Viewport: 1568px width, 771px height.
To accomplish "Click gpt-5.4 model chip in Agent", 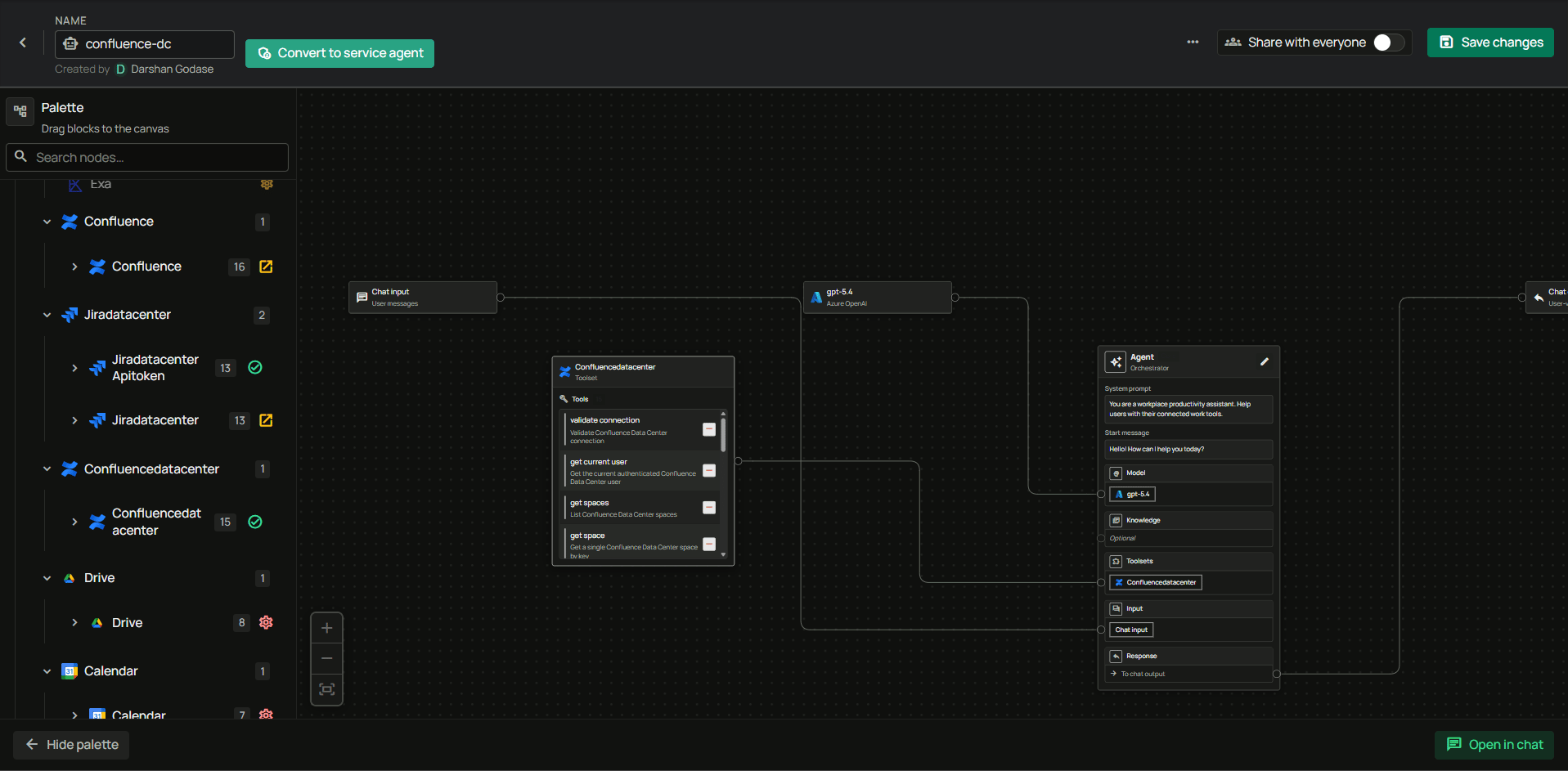I will tap(1133, 494).
